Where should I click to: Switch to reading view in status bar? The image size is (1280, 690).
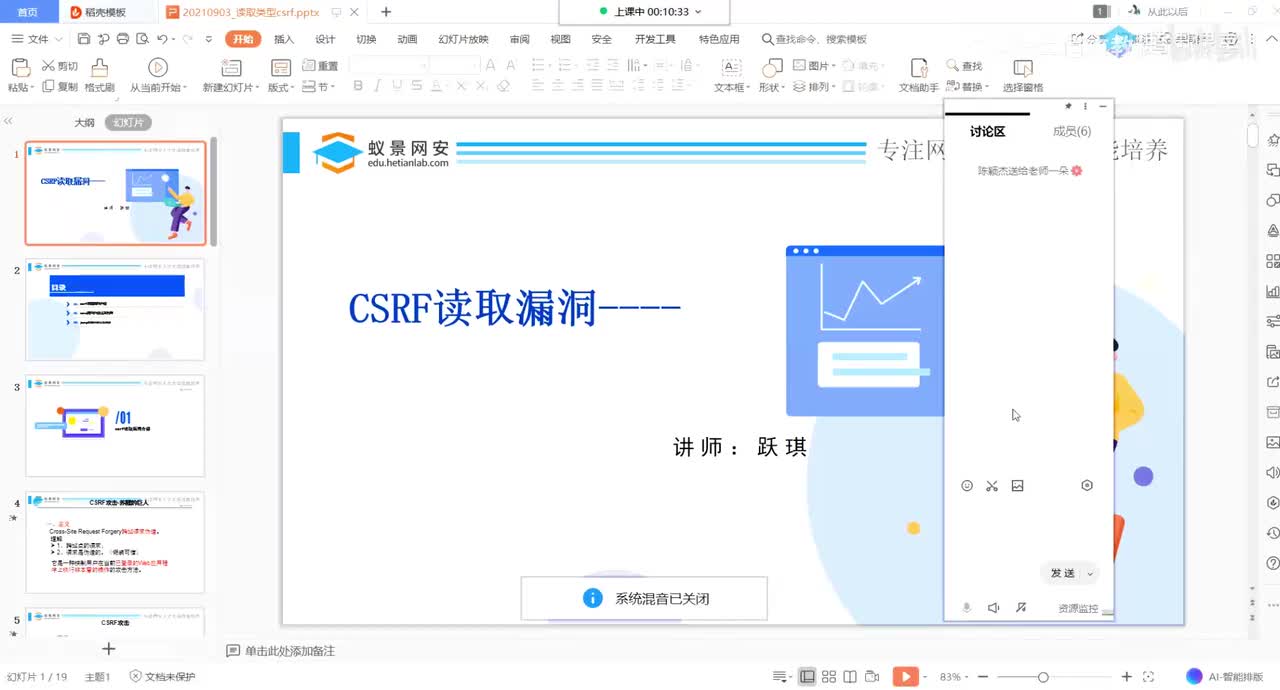point(851,677)
